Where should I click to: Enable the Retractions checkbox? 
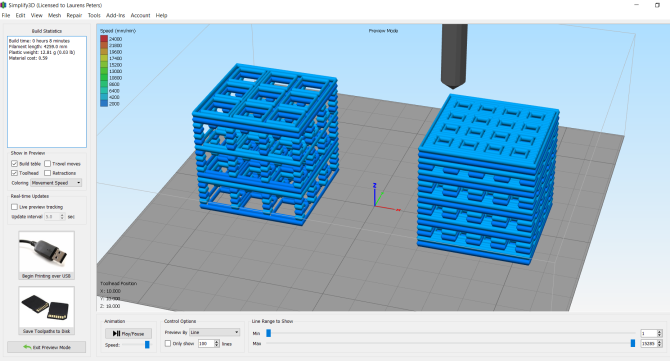click(47, 173)
